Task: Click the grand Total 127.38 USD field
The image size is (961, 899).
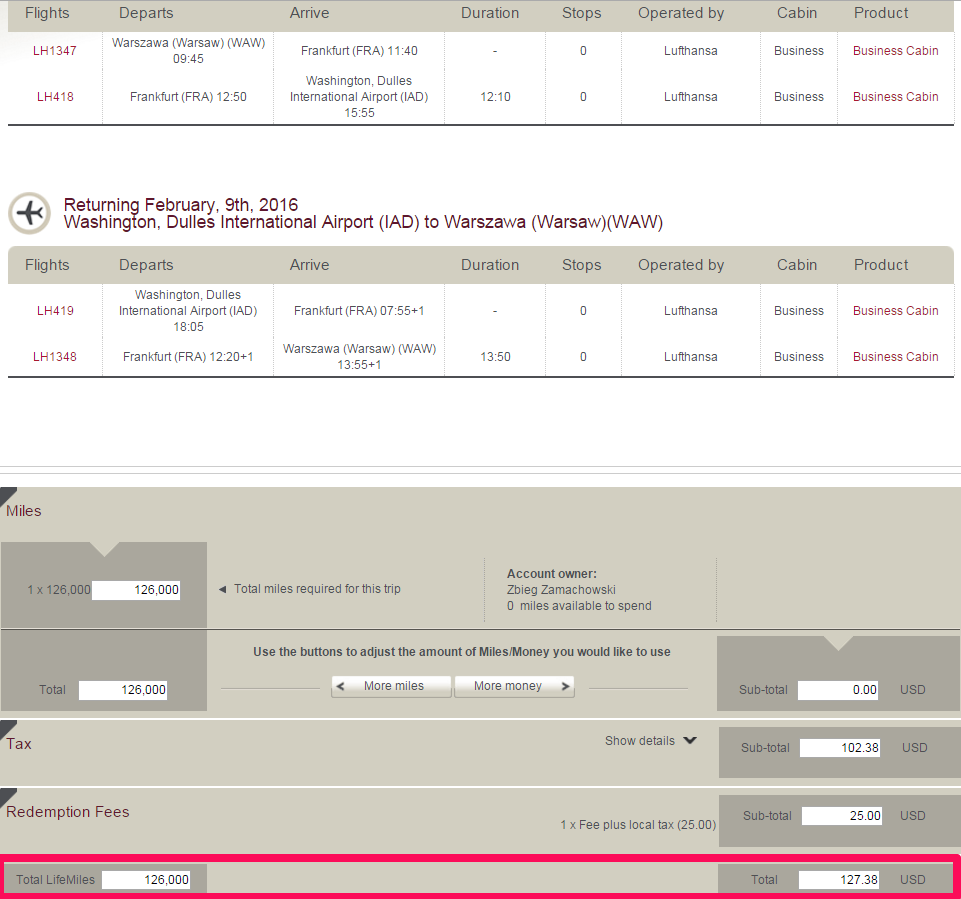Action: click(x=838, y=880)
